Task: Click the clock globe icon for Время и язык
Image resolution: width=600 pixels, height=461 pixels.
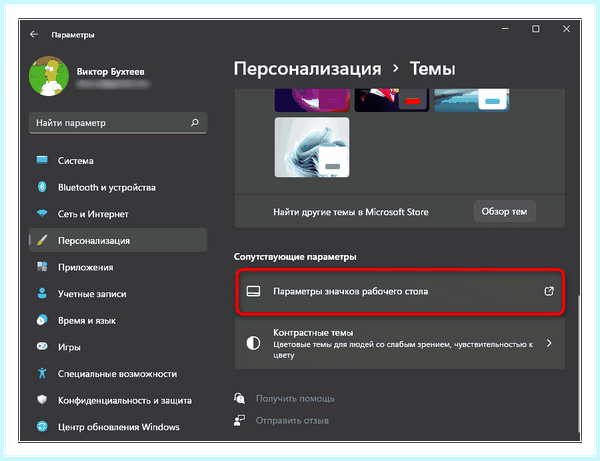Action: pyautogui.click(x=42, y=320)
